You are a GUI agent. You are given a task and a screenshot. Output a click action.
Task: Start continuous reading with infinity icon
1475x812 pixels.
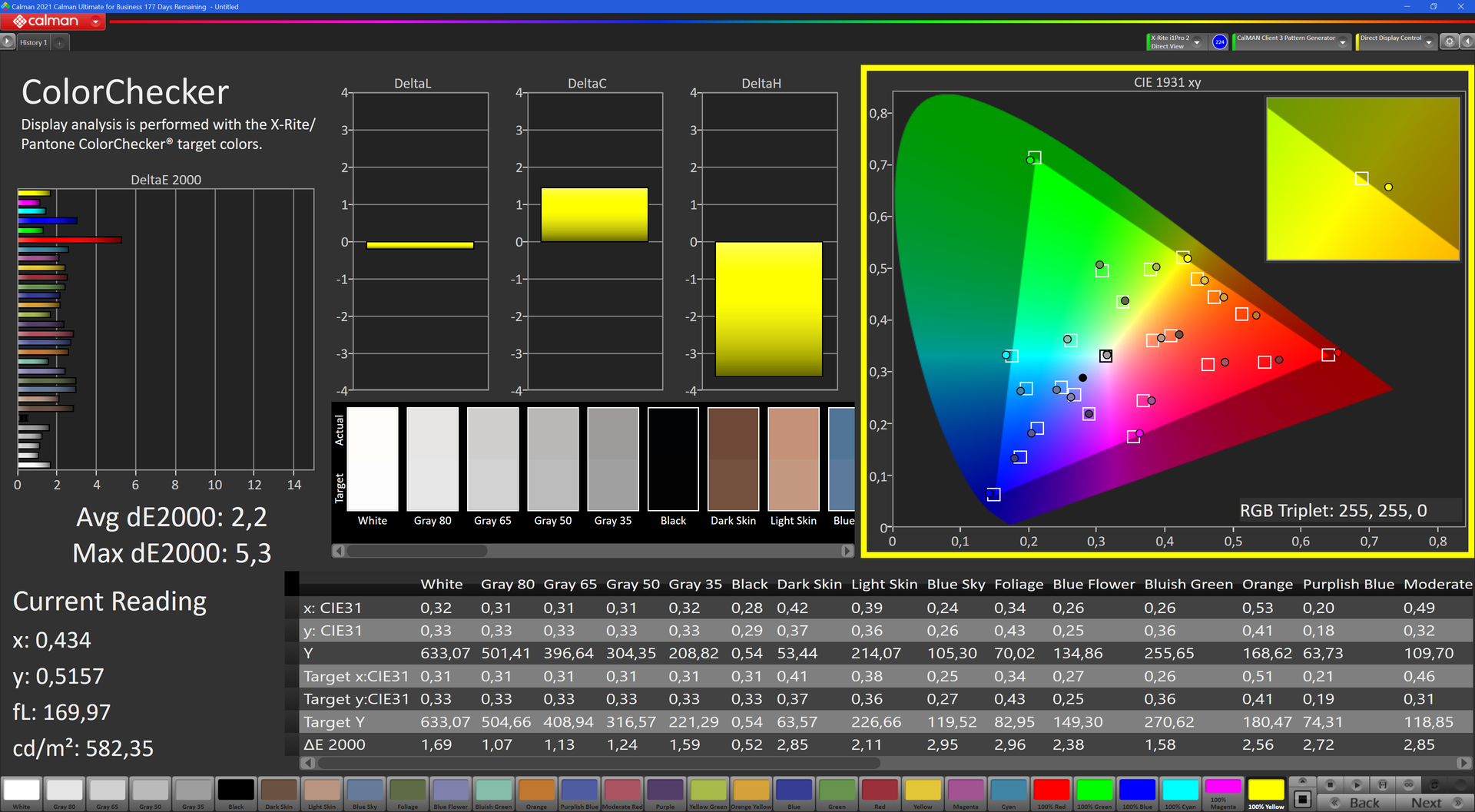pyautogui.click(x=1408, y=784)
